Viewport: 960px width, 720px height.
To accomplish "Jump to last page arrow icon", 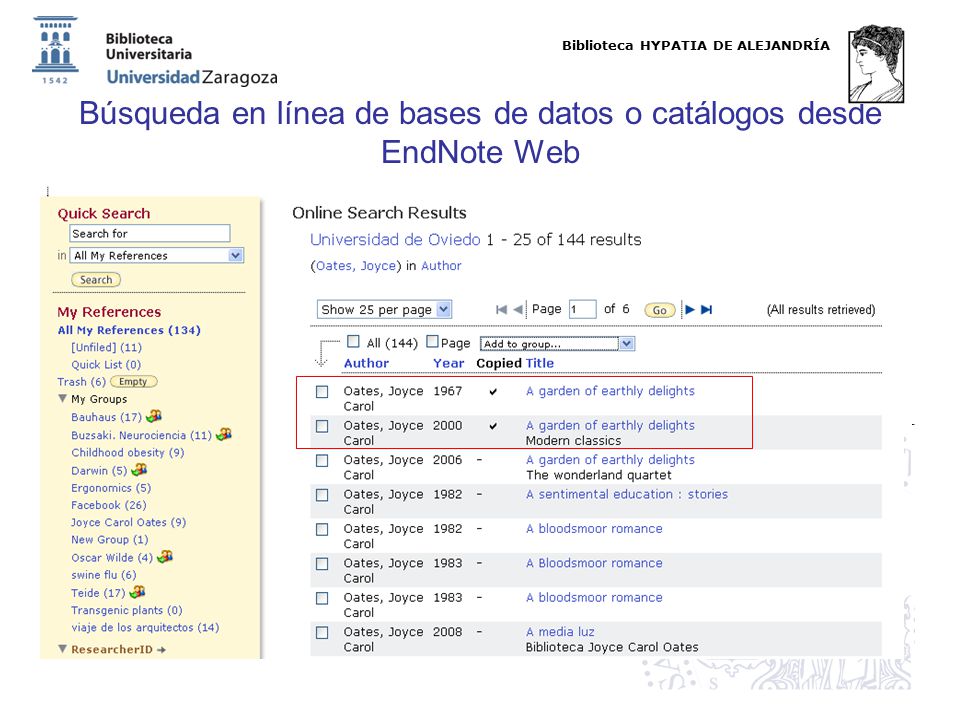I will tap(707, 310).
